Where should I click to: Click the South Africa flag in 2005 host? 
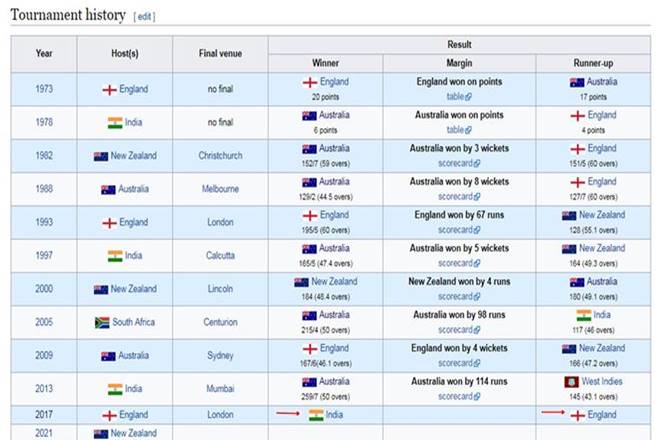(x=102, y=323)
